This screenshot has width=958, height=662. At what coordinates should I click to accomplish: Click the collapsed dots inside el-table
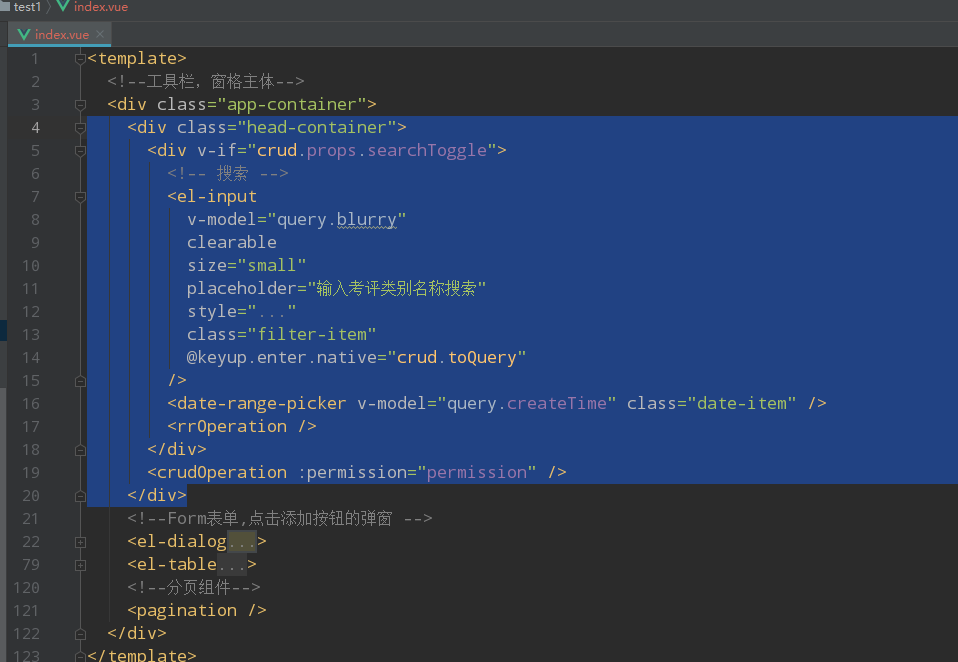pyautogui.click(x=232, y=563)
